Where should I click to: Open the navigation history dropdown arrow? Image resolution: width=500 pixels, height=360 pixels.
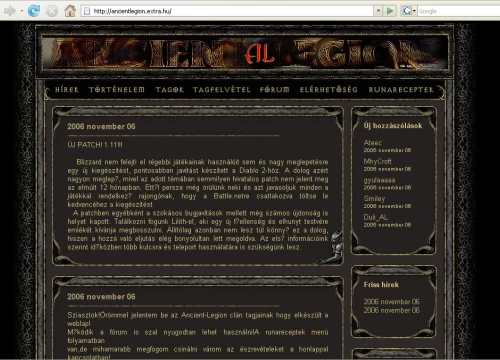(22, 11)
